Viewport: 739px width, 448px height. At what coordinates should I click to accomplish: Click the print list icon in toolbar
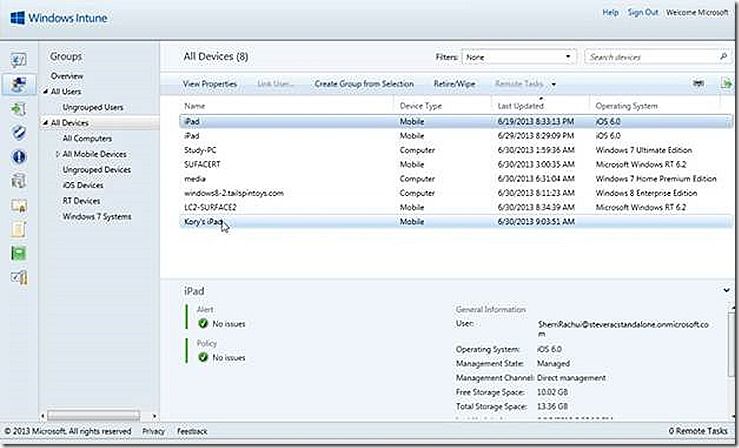tap(698, 83)
